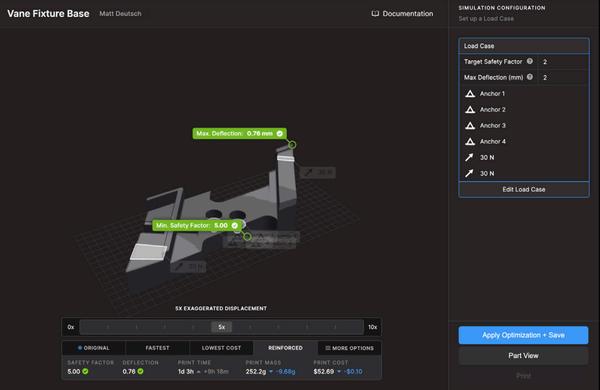
Task: Select the Anchor 2 row label
Action: (x=492, y=110)
